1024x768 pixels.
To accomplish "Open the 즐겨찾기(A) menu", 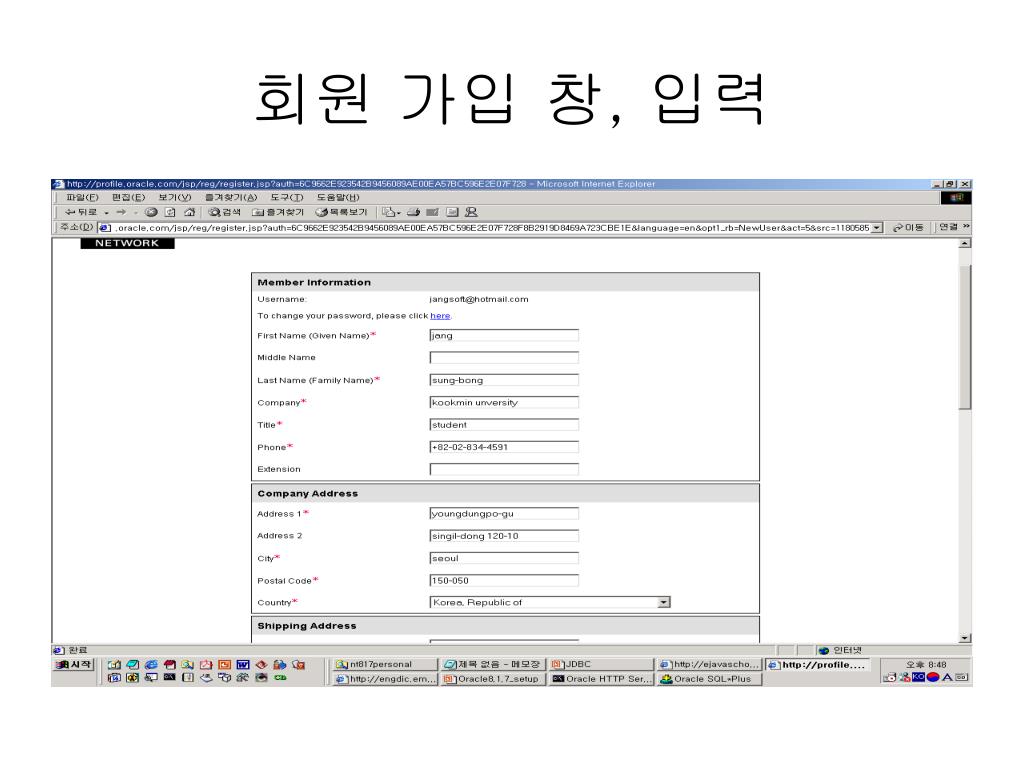I will tap(231, 197).
